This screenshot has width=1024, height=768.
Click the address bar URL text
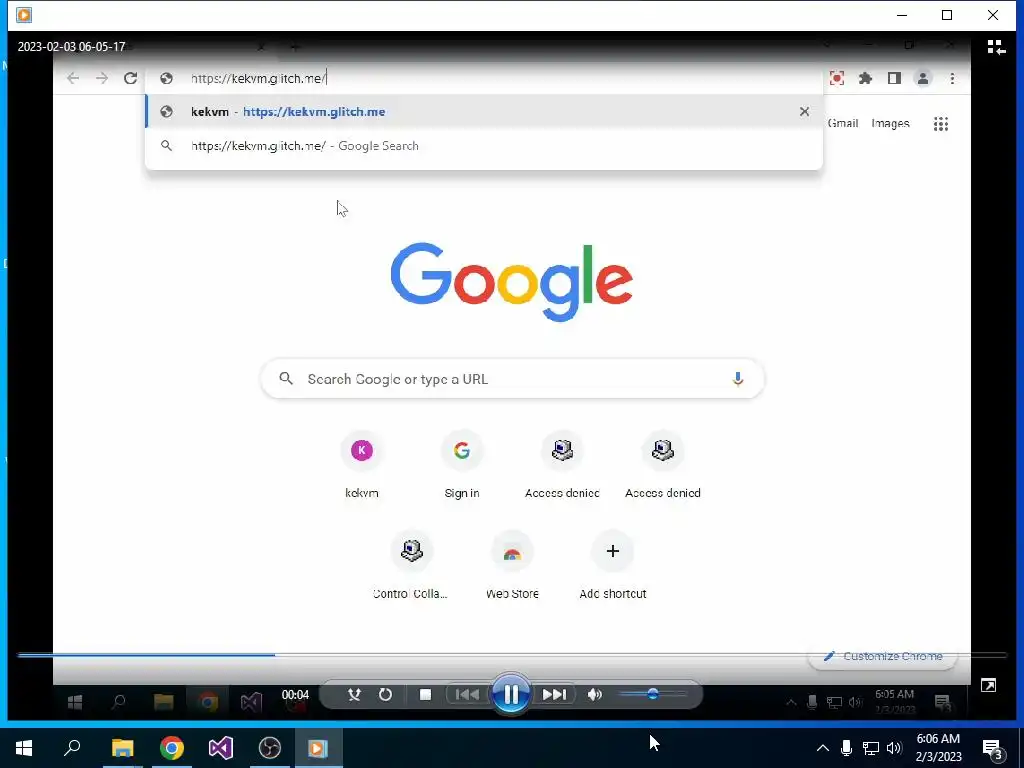[258, 78]
